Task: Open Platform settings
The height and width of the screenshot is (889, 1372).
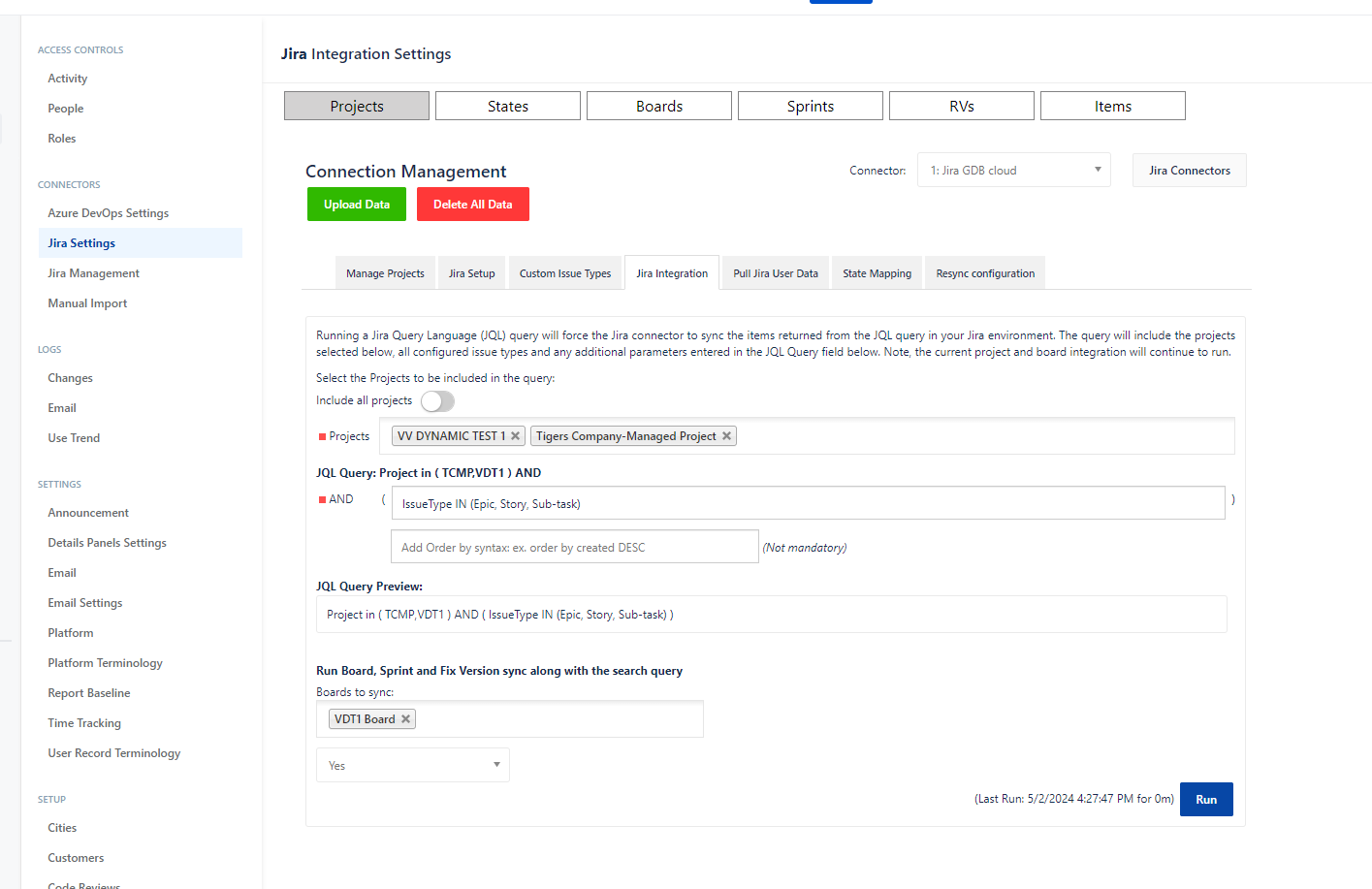Action: [x=71, y=633]
